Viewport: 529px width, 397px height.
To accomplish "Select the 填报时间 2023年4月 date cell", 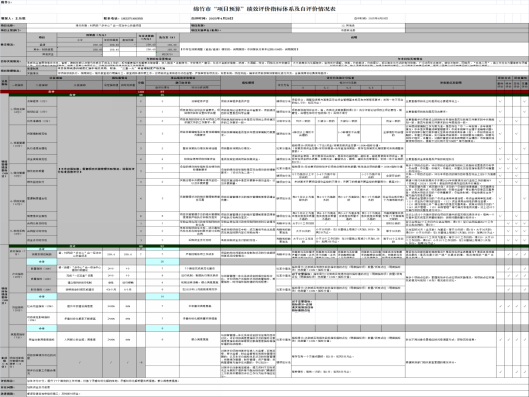I will click(212, 18).
